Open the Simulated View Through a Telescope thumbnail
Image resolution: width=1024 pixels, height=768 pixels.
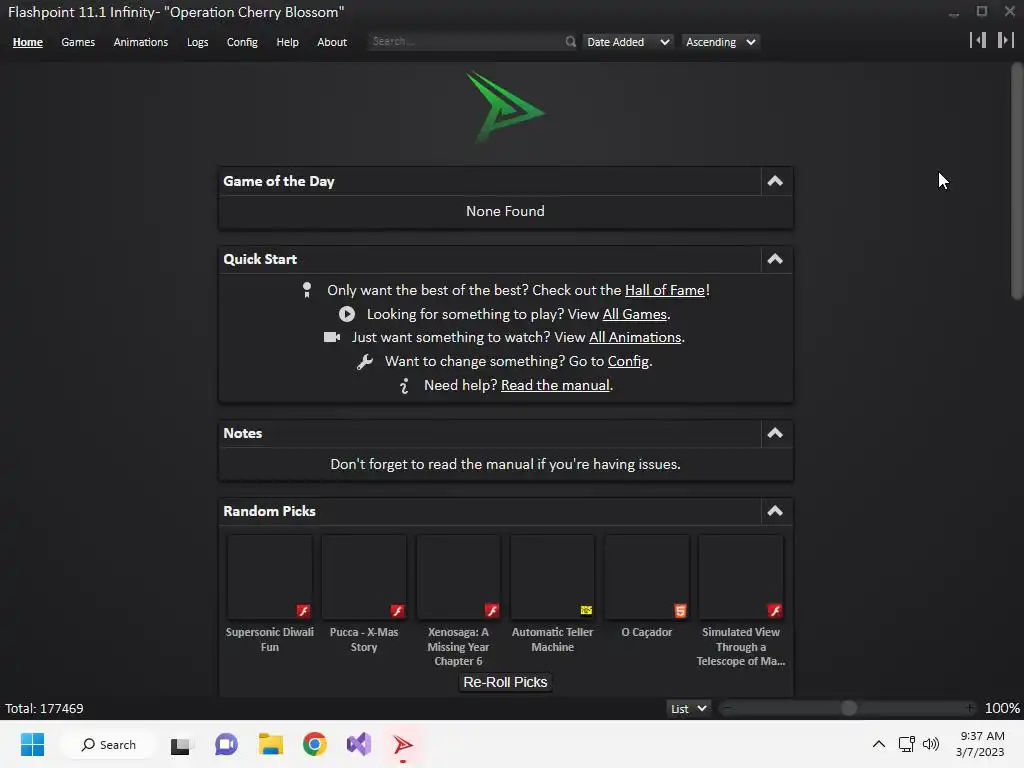point(741,577)
